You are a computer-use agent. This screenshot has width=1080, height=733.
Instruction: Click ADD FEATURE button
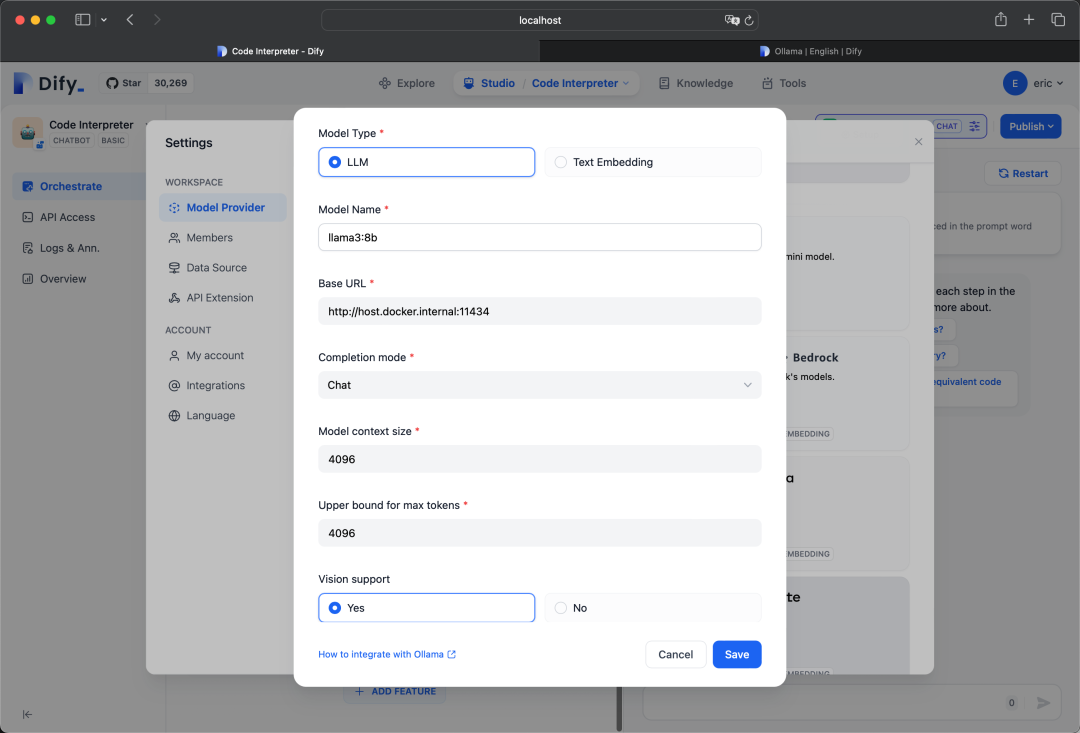pyautogui.click(x=395, y=691)
